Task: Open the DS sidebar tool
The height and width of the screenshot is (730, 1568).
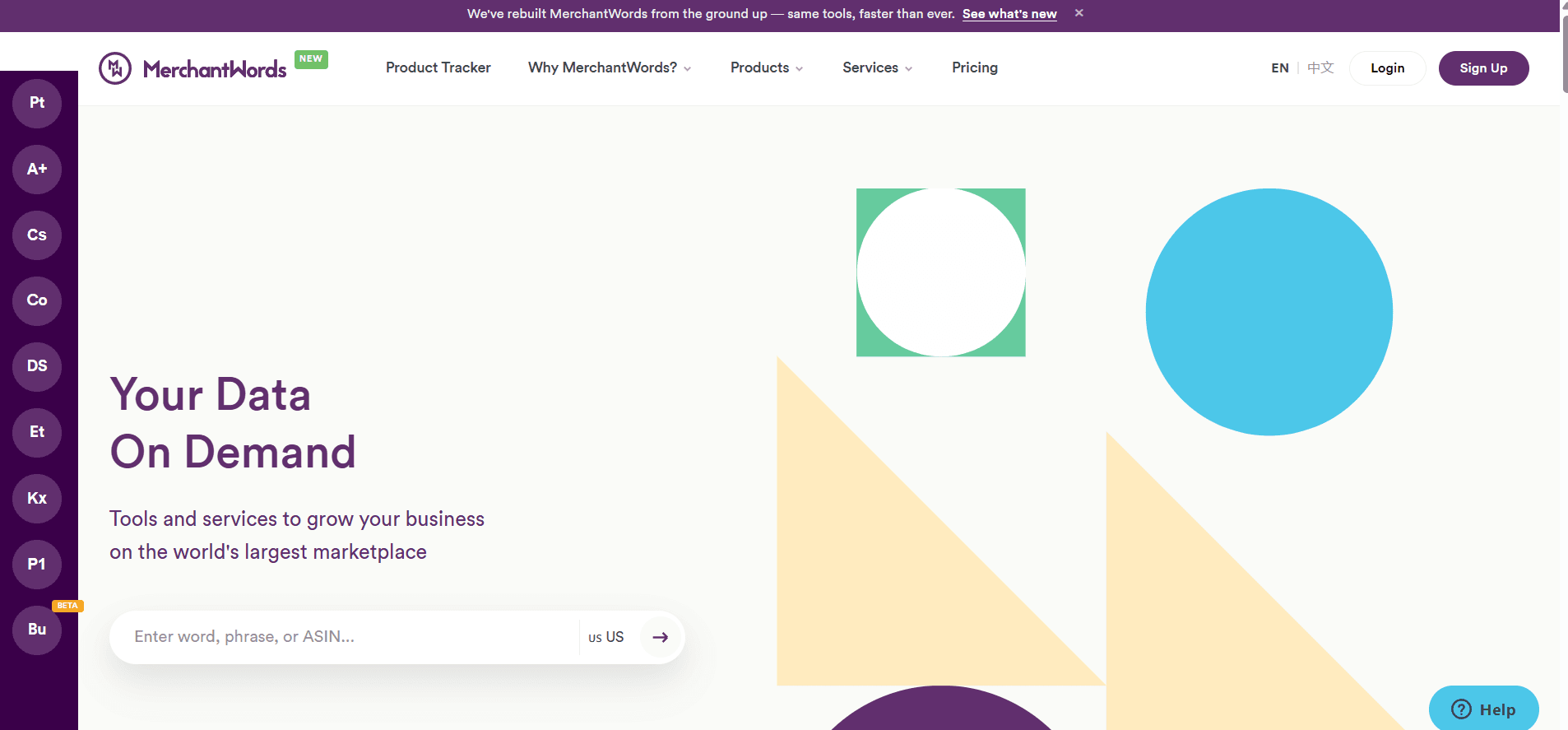Action: (x=37, y=366)
